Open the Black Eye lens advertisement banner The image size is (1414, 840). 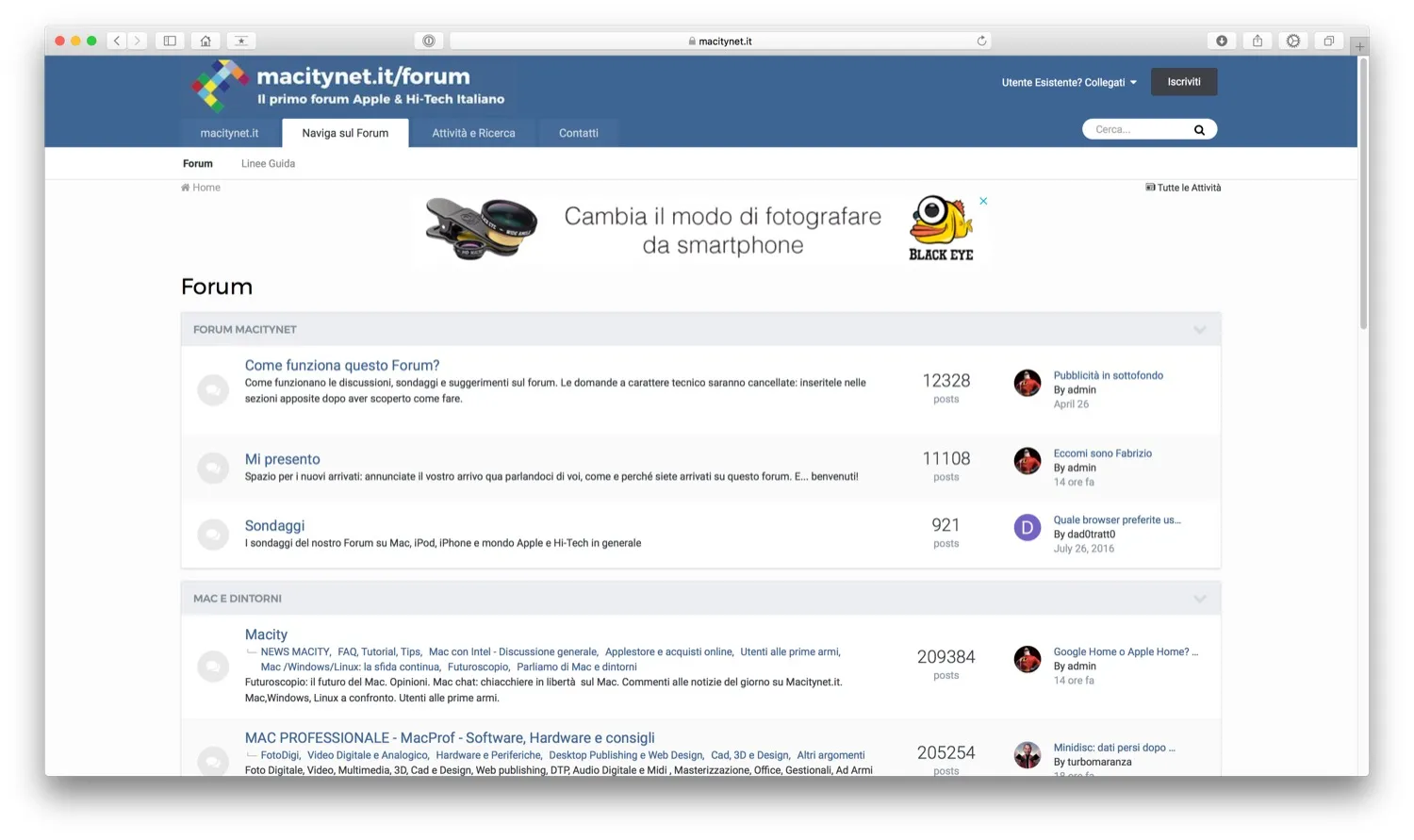coord(700,230)
